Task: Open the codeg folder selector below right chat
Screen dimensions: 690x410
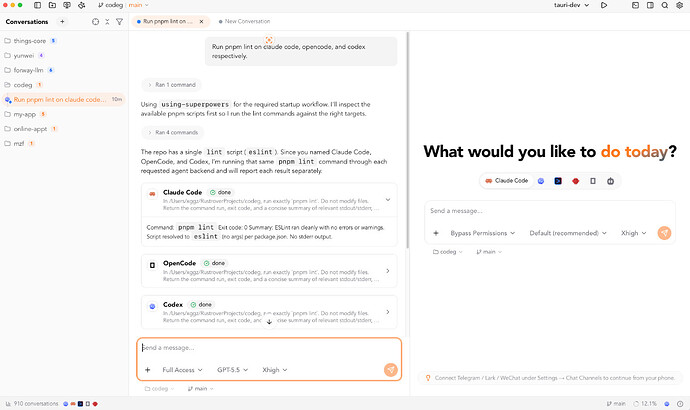Action: [448, 252]
